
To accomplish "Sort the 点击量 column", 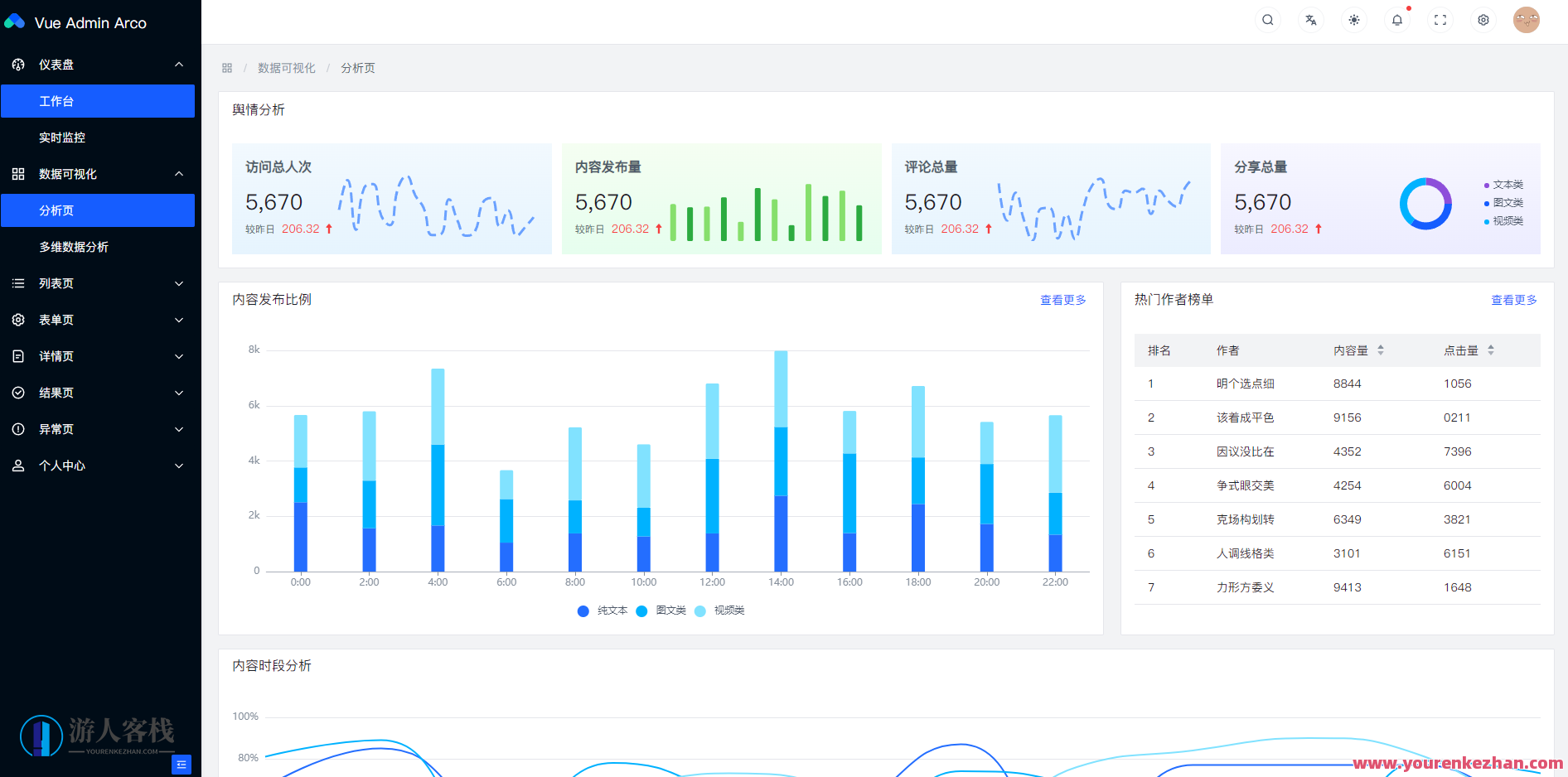I will tap(1490, 350).
